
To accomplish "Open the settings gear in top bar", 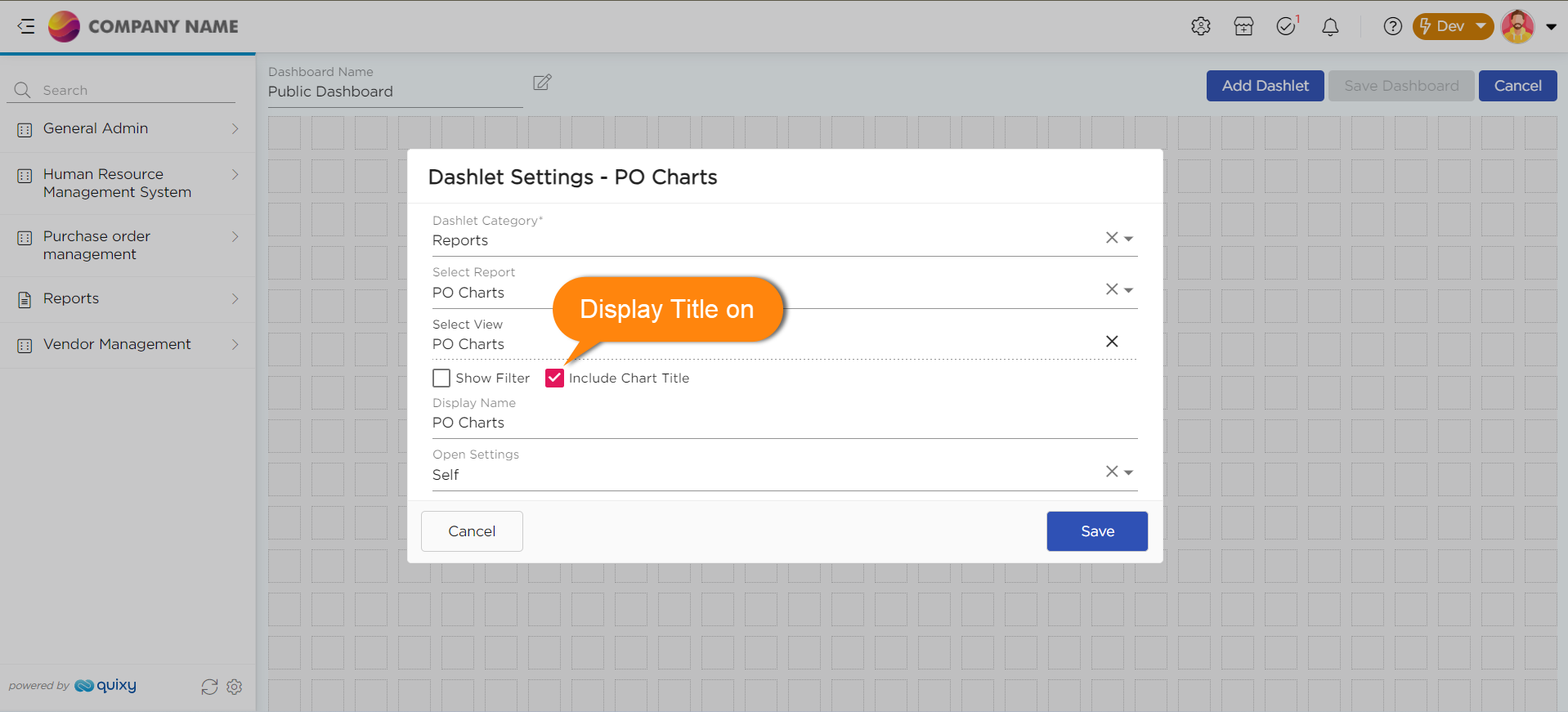I will (1200, 26).
